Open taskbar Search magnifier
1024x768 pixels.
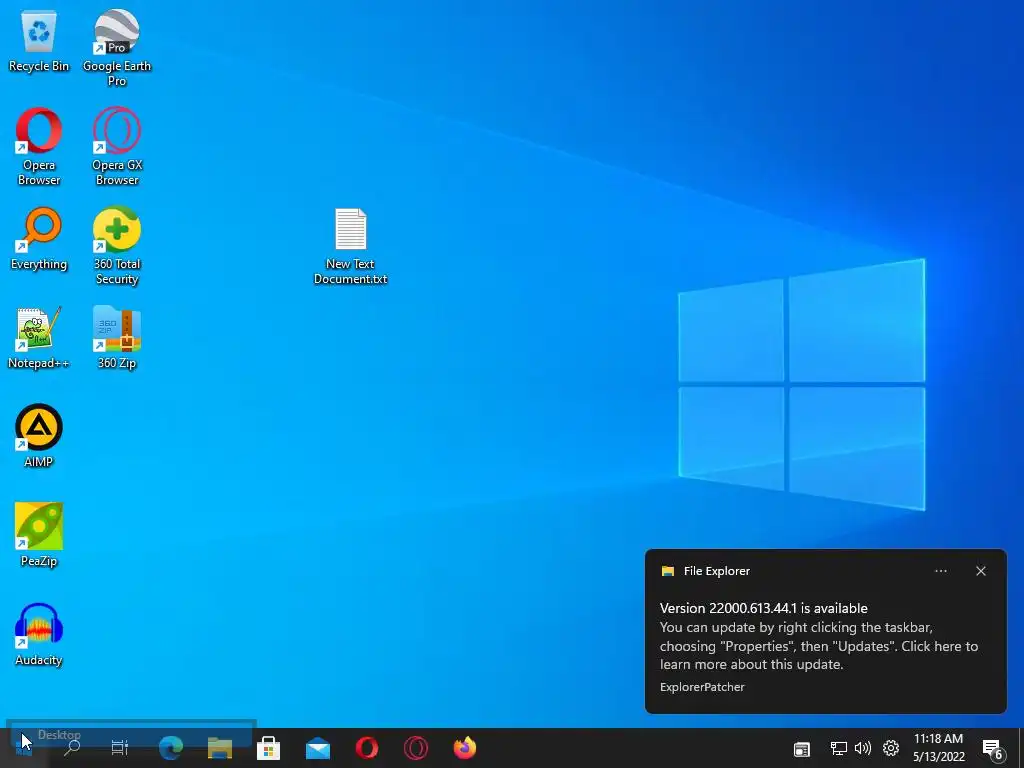(x=72, y=748)
